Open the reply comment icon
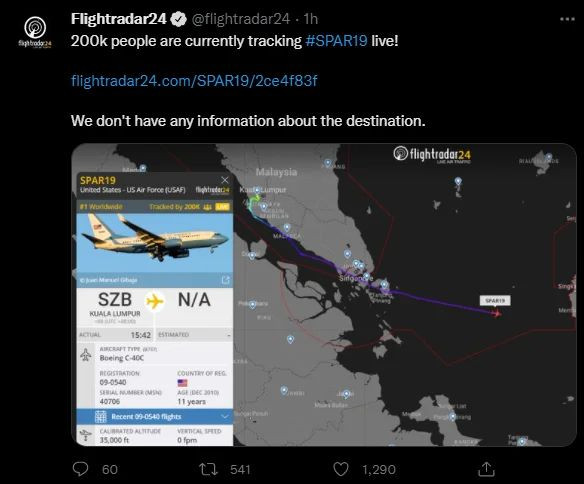The image size is (584, 484). pos(80,469)
